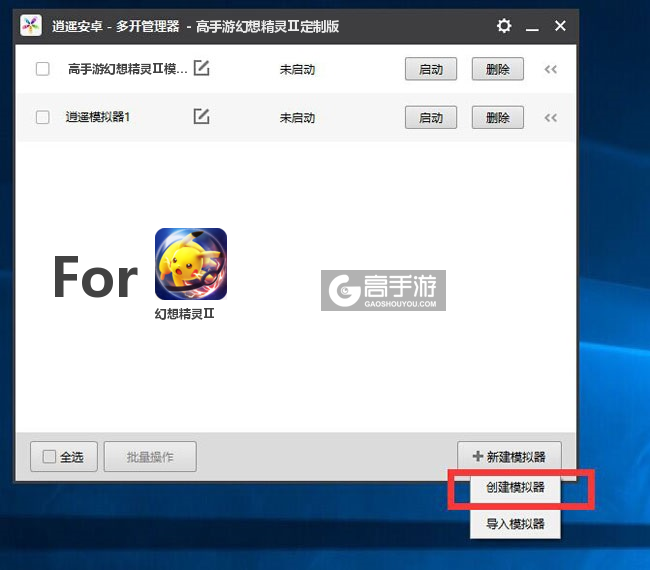
Task: Click the 批量操作 batch operations button
Action: tap(150, 457)
